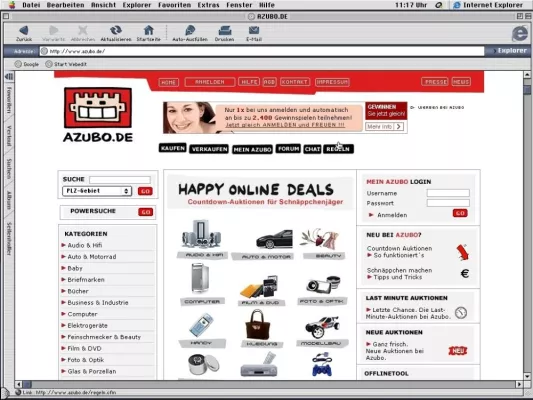Screen dimensions: 533x400
Task: Click the vertical scrollbar down arrow
Action: click(x=527, y=376)
